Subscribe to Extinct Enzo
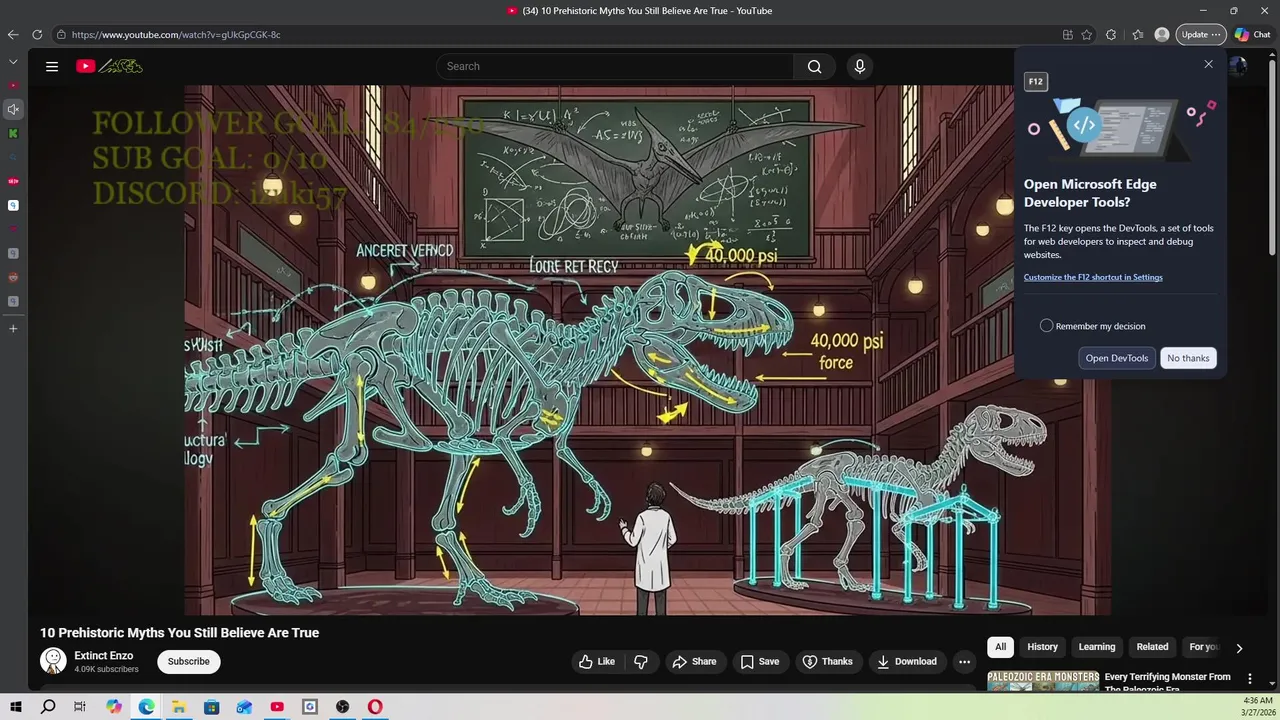This screenshot has height=720, width=1280. [188, 661]
